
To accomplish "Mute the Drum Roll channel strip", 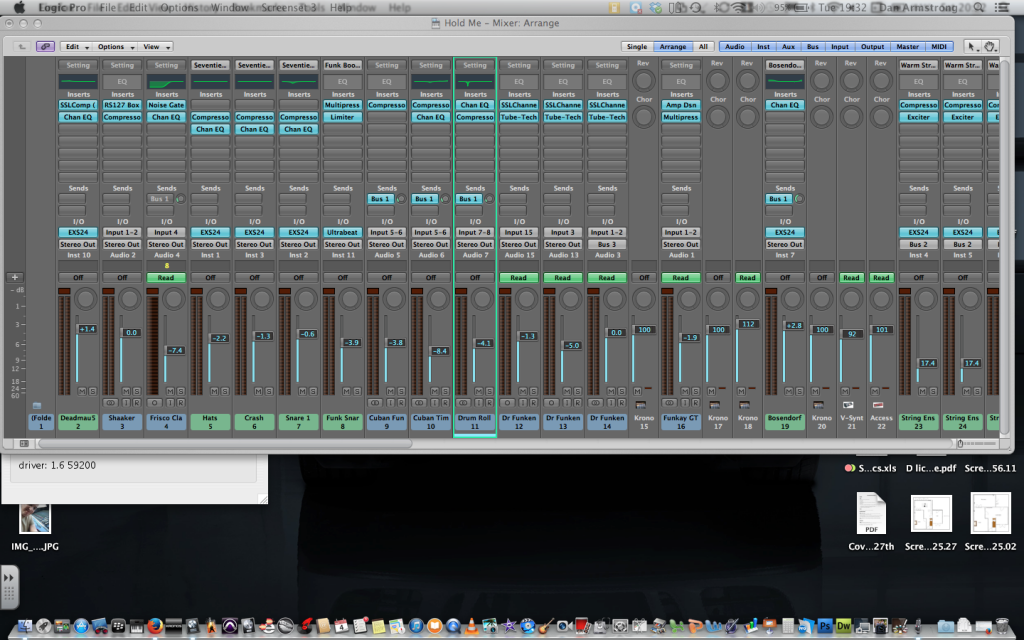I will 479,391.
